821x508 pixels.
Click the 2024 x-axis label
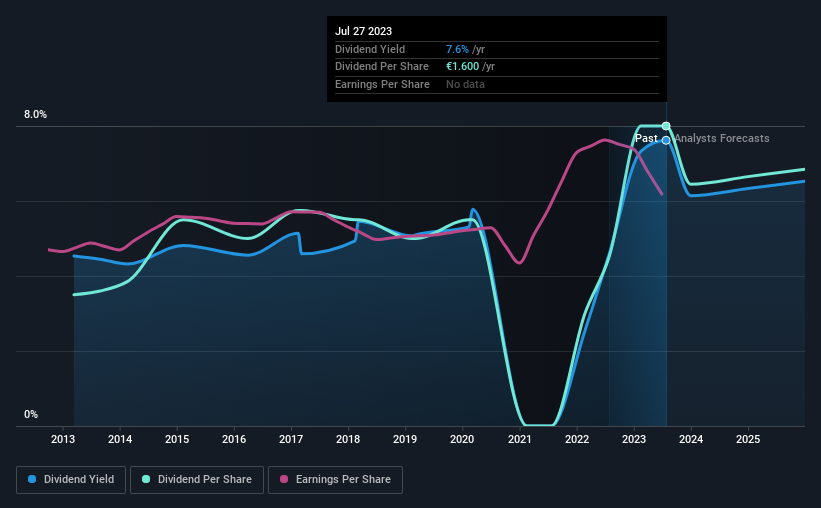click(691, 439)
